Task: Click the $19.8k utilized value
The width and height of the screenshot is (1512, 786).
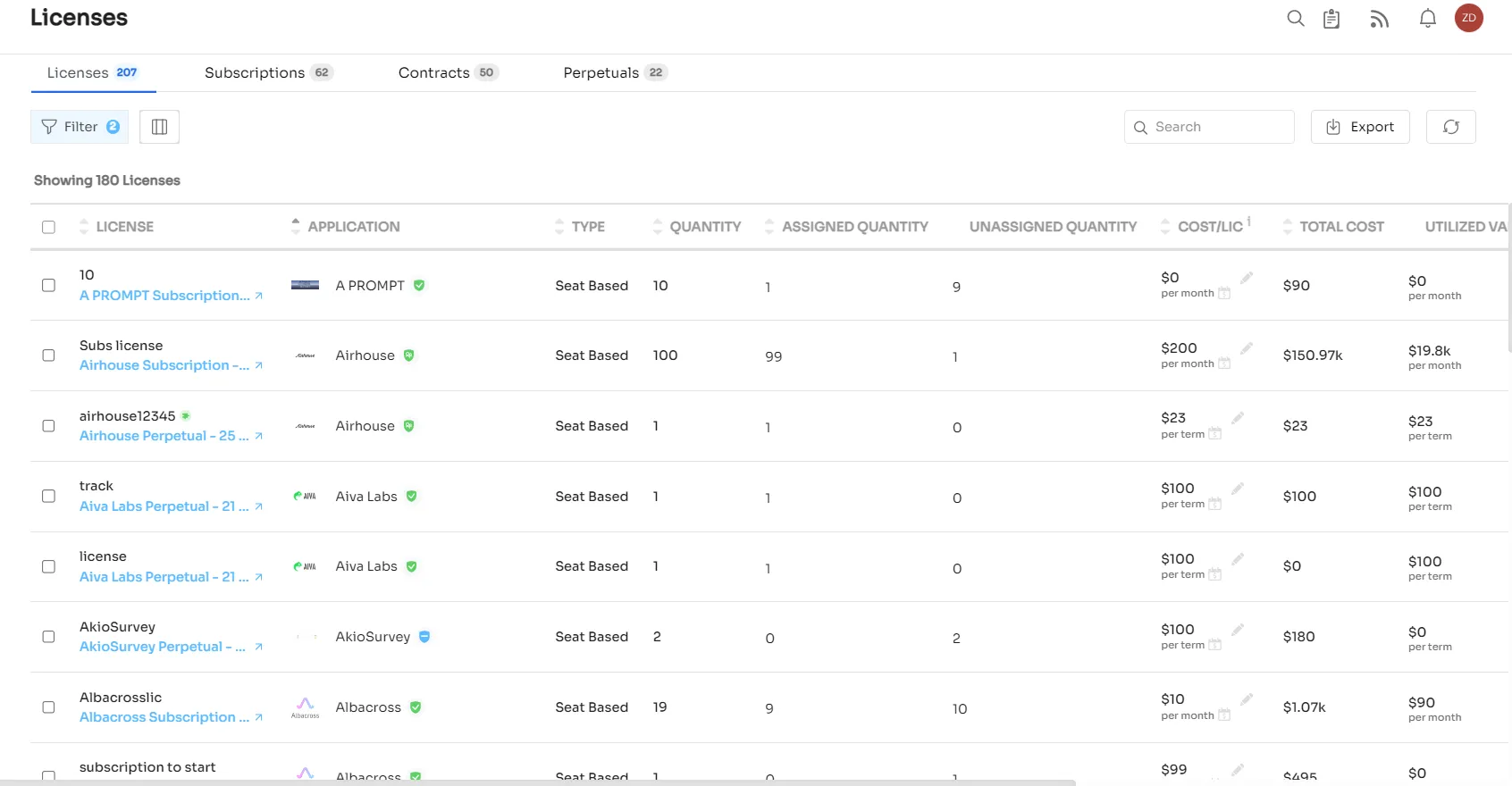Action: click(1429, 351)
